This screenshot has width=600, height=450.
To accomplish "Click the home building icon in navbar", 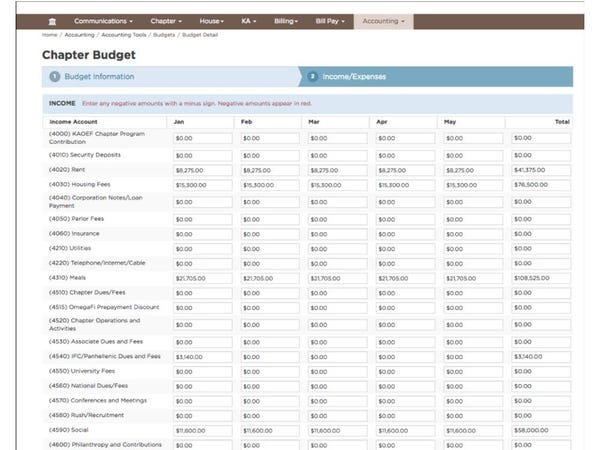I will pyautogui.click(x=52, y=21).
